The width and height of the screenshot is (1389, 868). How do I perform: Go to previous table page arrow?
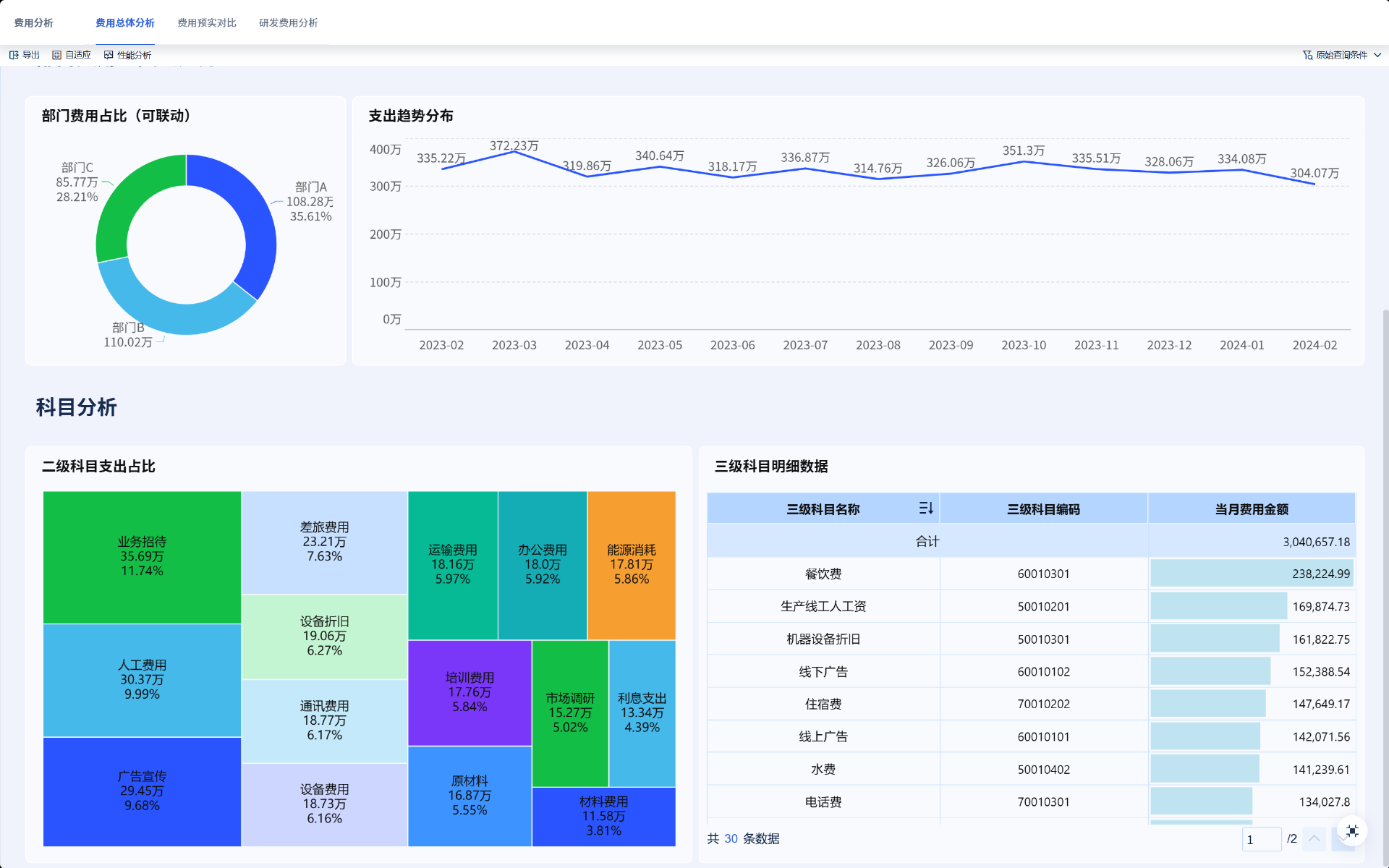[1314, 838]
